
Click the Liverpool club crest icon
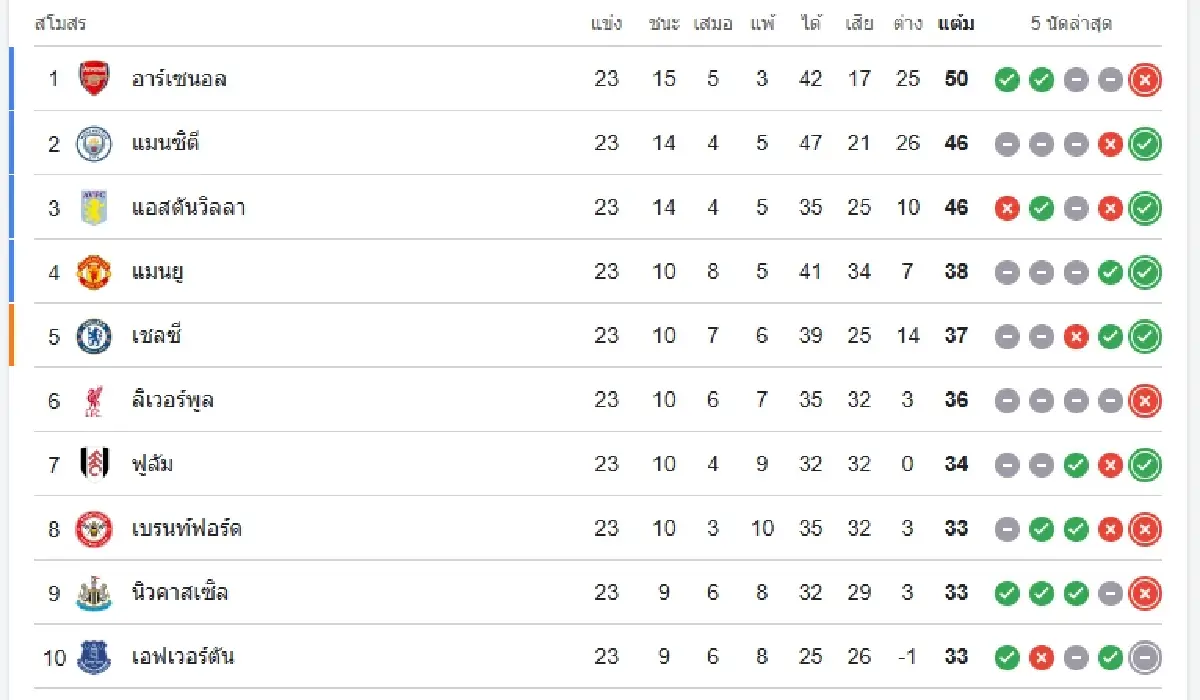point(94,400)
